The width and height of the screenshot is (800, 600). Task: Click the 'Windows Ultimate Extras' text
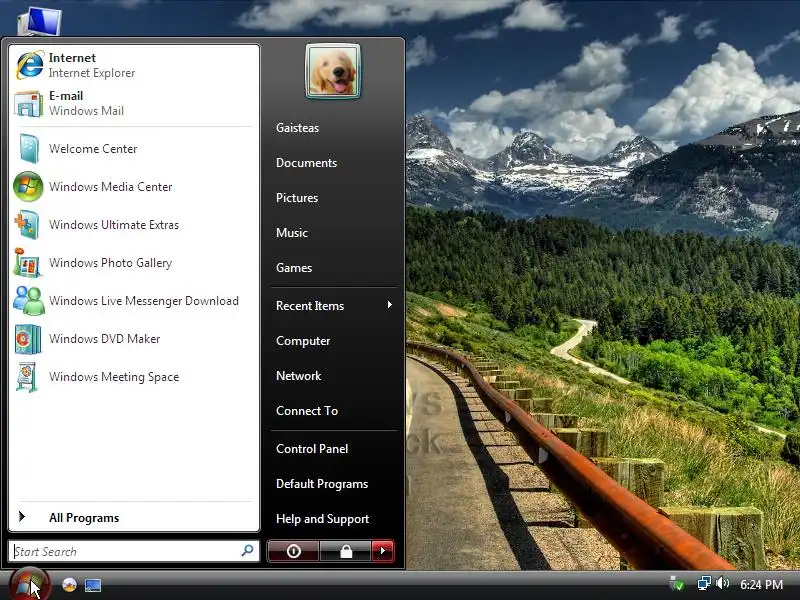114,225
